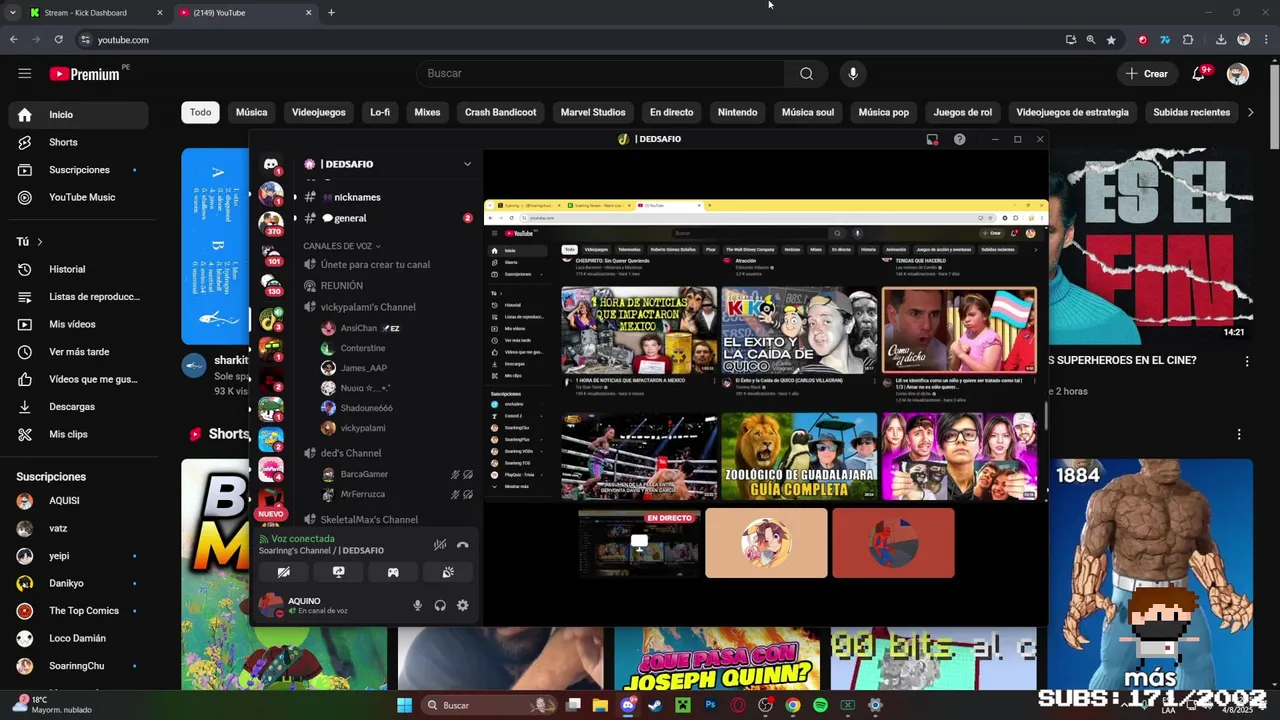Disconnect from the Discord voice call
Viewport: 1280px width, 720px height.
click(462, 545)
